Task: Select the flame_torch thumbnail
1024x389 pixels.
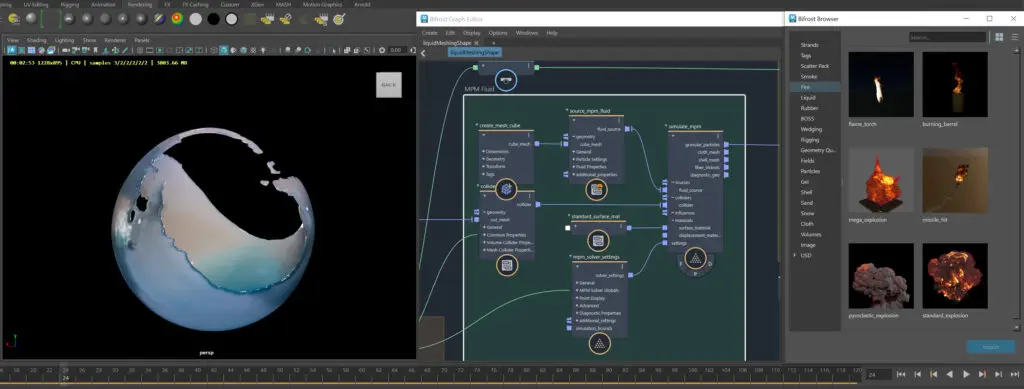Action: (880, 85)
